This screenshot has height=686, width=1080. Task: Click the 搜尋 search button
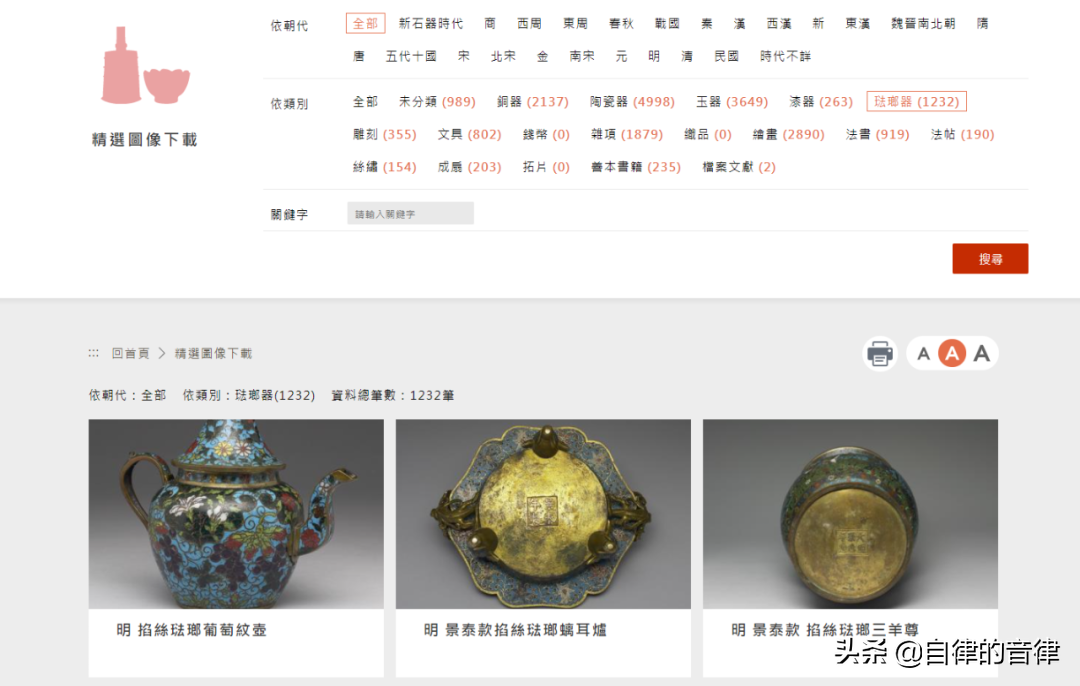click(x=990, y=258)
